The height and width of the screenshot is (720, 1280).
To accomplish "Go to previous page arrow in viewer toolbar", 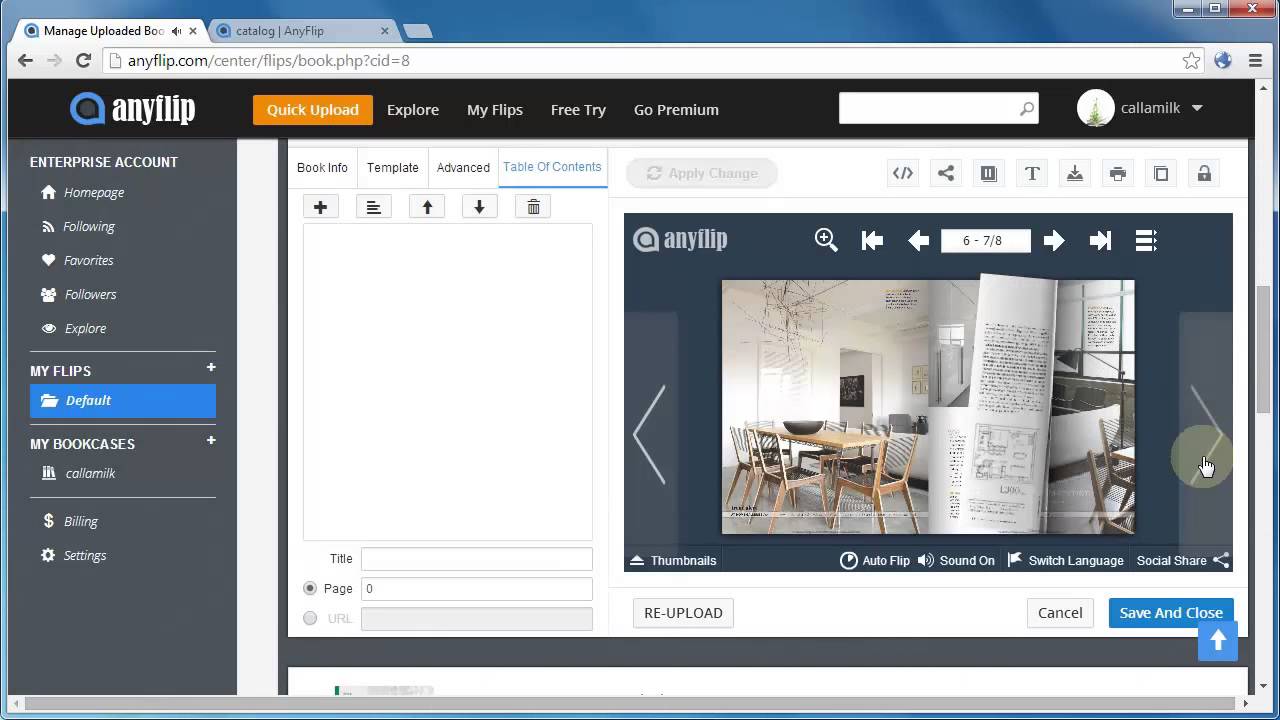I will click(x=918, y=240).
